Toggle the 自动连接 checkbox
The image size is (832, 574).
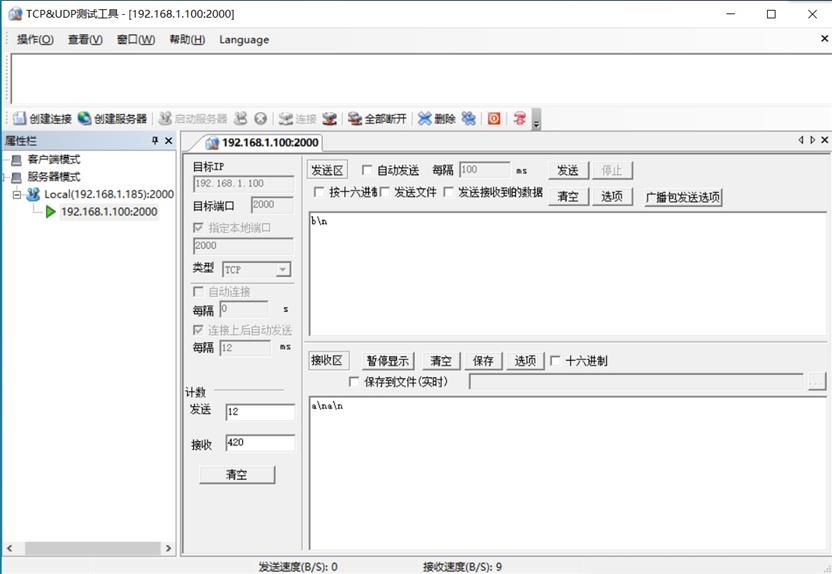(x=198, y=291)
